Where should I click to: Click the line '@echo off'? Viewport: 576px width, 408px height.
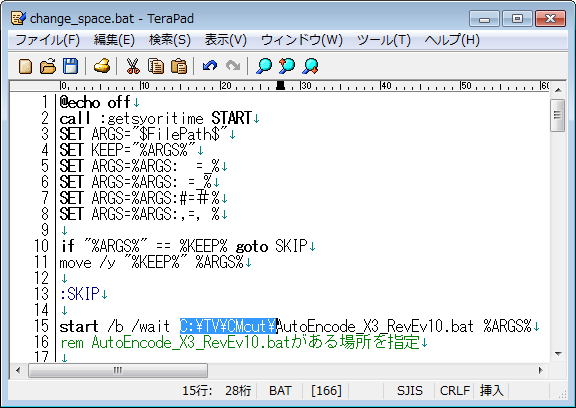(x=95, y=102)
